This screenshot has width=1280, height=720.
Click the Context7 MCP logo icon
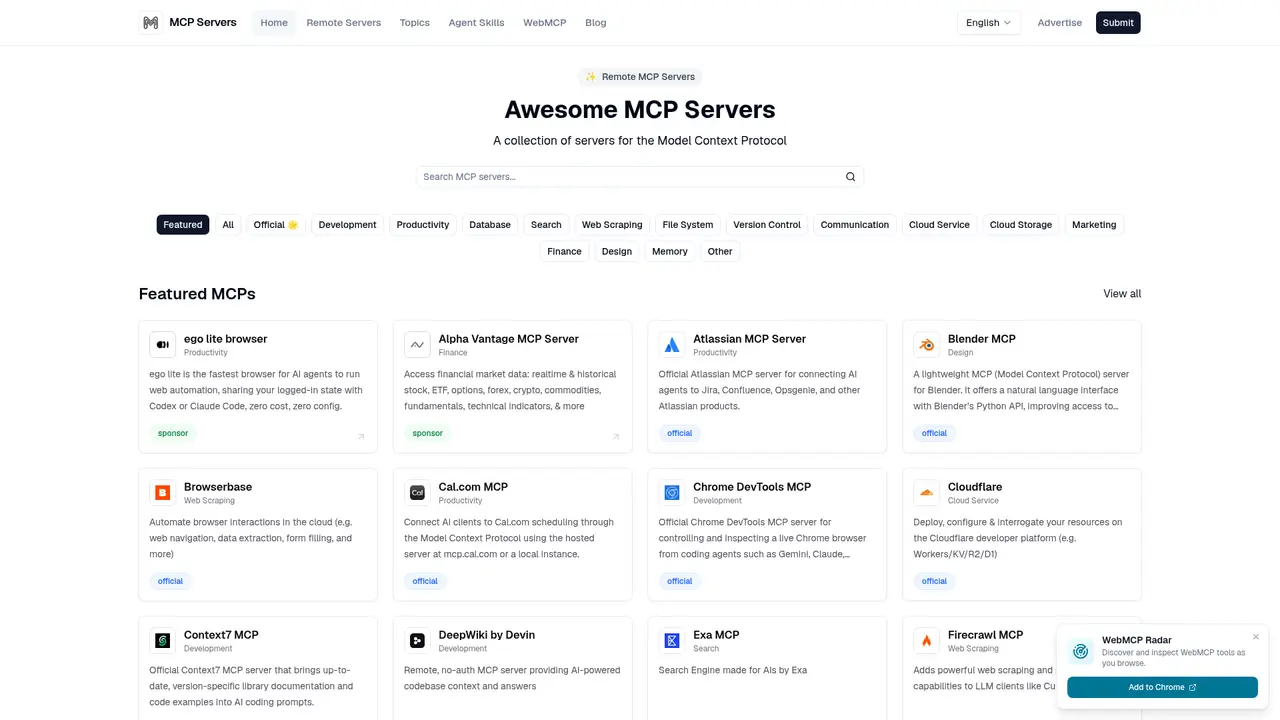coord(162,641)
